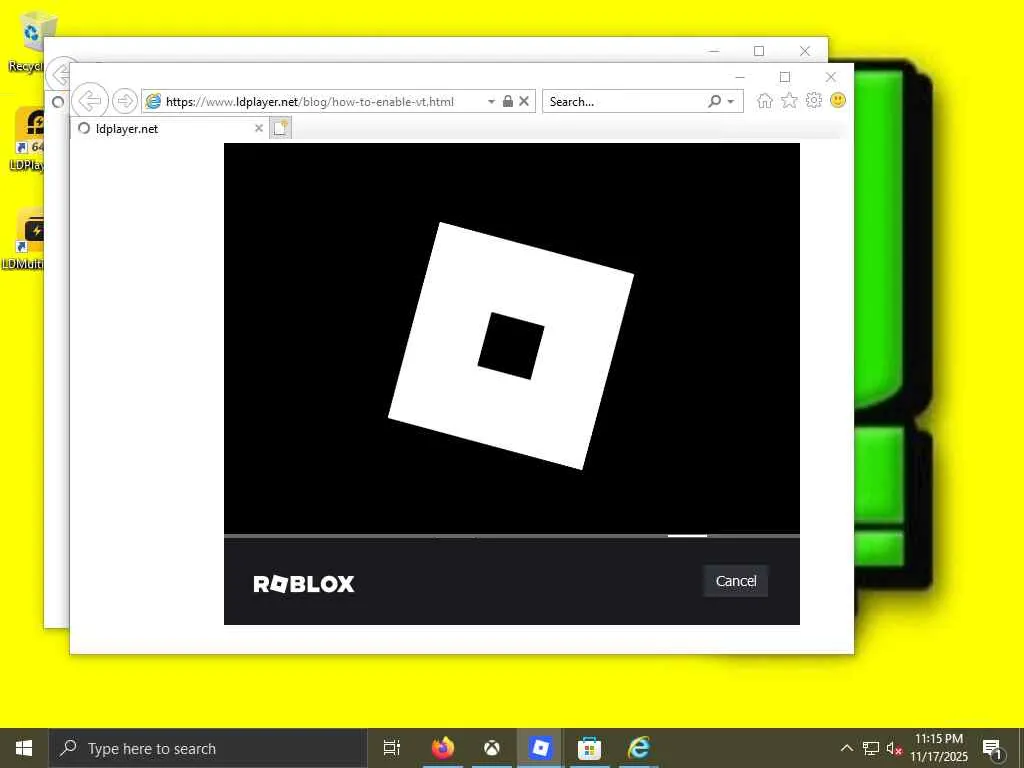Open the LDPlayer desktop shortcut
The width and height of the screenshot is (1024, 768).
coord(26,139)
